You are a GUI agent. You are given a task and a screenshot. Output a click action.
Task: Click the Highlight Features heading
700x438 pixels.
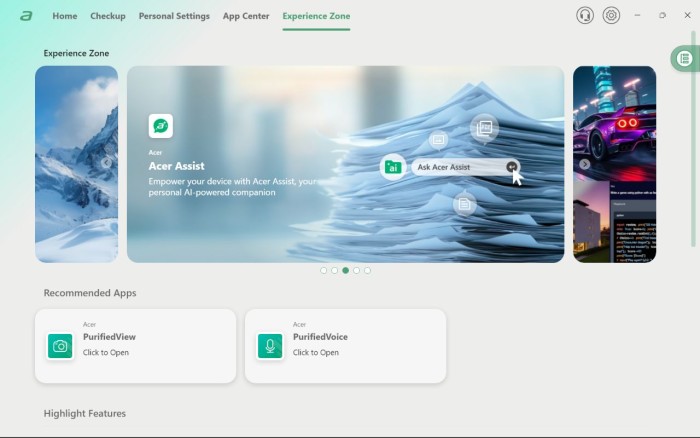(84, 413)
